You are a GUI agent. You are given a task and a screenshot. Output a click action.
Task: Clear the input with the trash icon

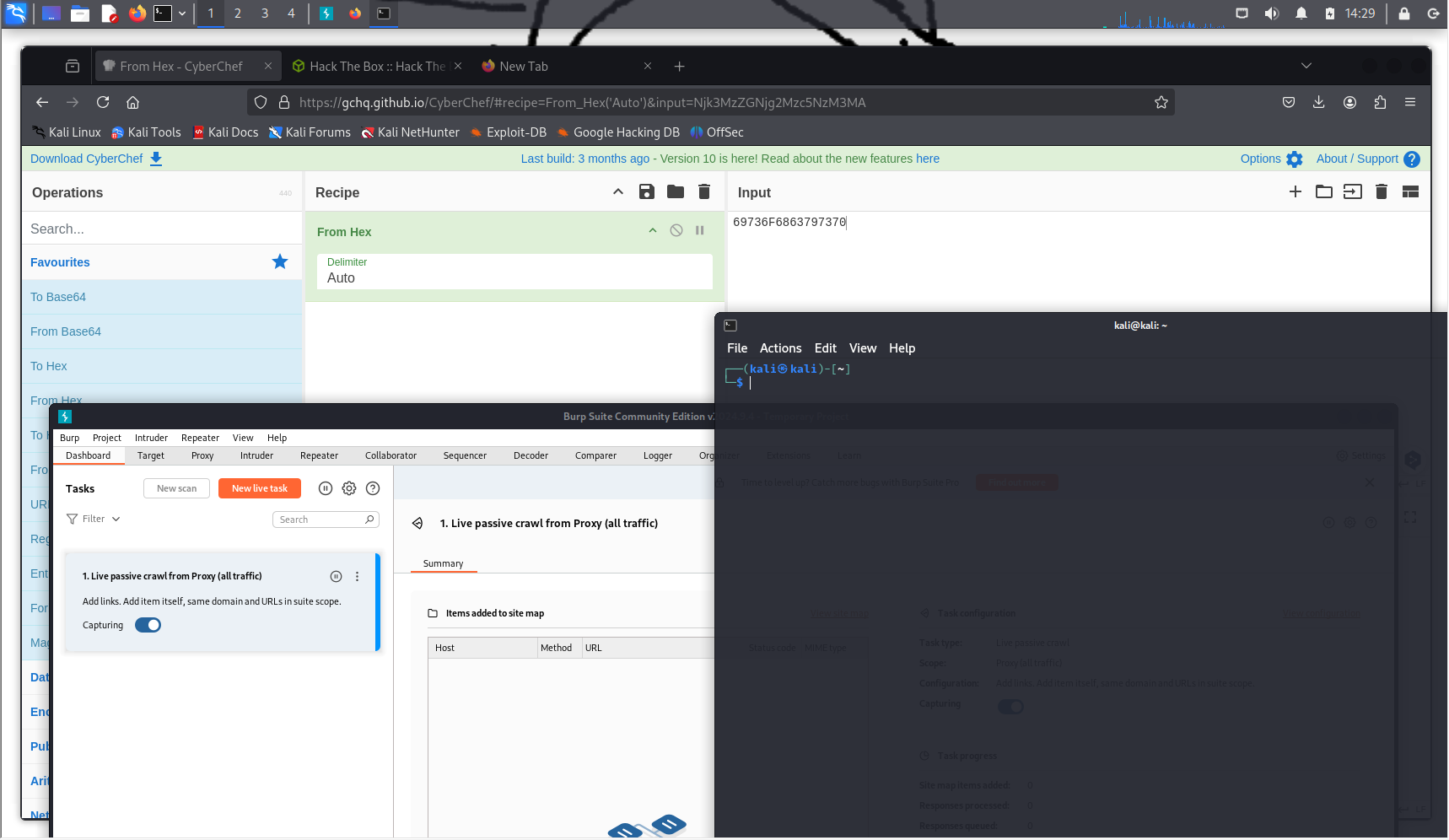tap(1382, 191)
